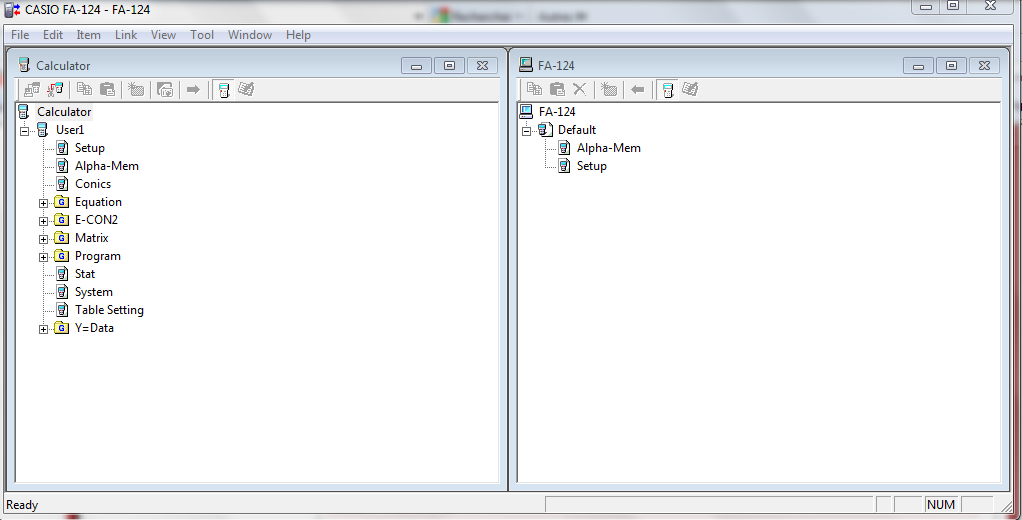
Task: Click screen capture icon in Calculator toolbar
Action: [166, 89]
